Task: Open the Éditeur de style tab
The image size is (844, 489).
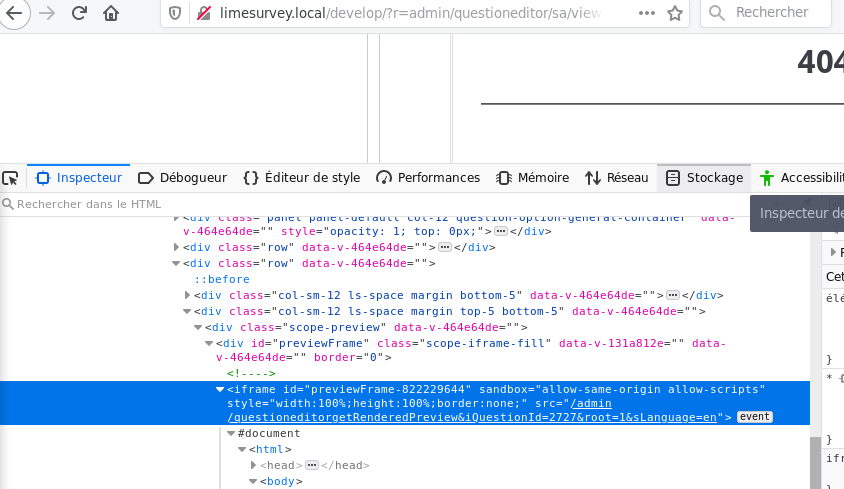Action: pyautogui.click(x=301, y=178)
